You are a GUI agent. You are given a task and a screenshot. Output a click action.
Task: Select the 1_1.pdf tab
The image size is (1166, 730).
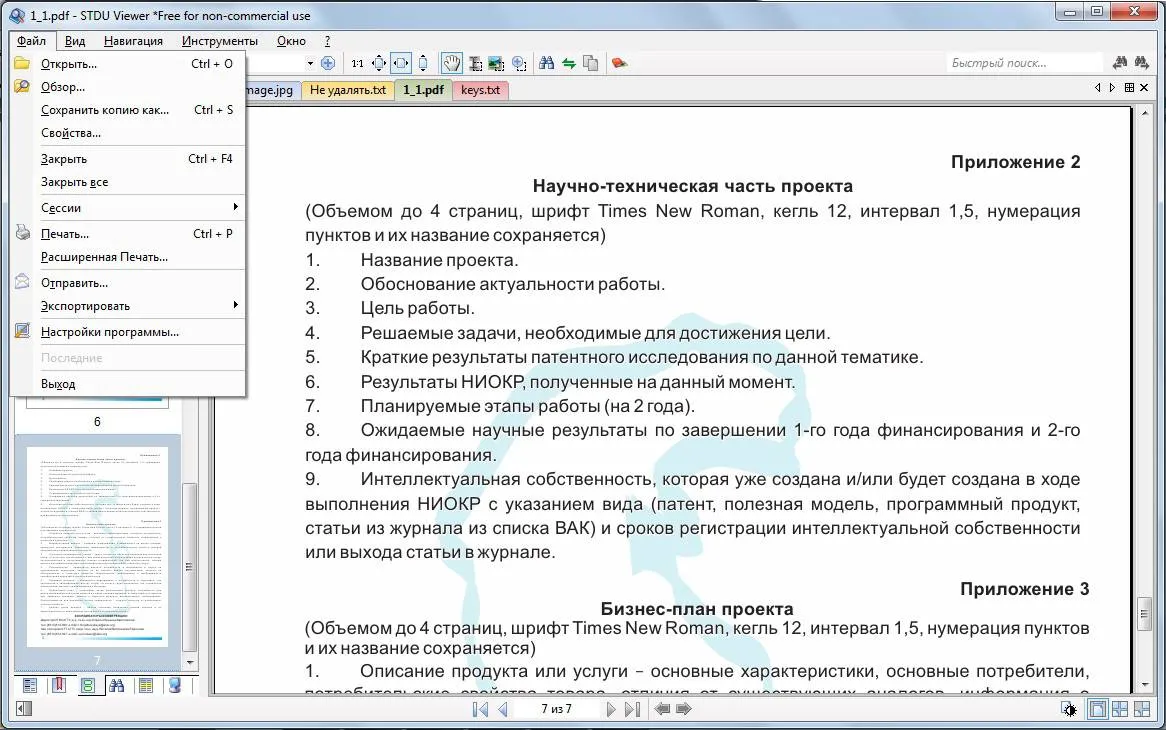423,90
